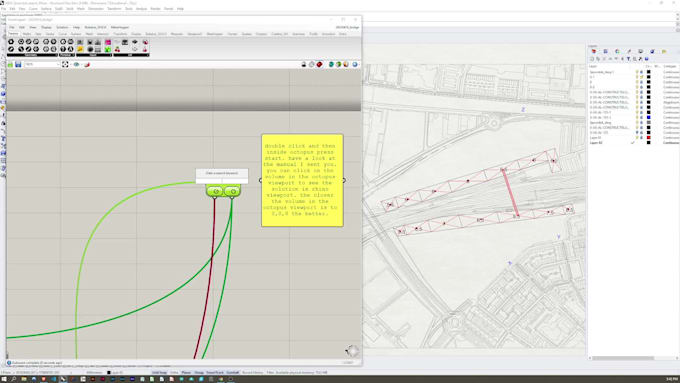The image size is (680, 383).
Task: Click the blue help icon in Layers toolbar
Action: [x=646, y=59]
